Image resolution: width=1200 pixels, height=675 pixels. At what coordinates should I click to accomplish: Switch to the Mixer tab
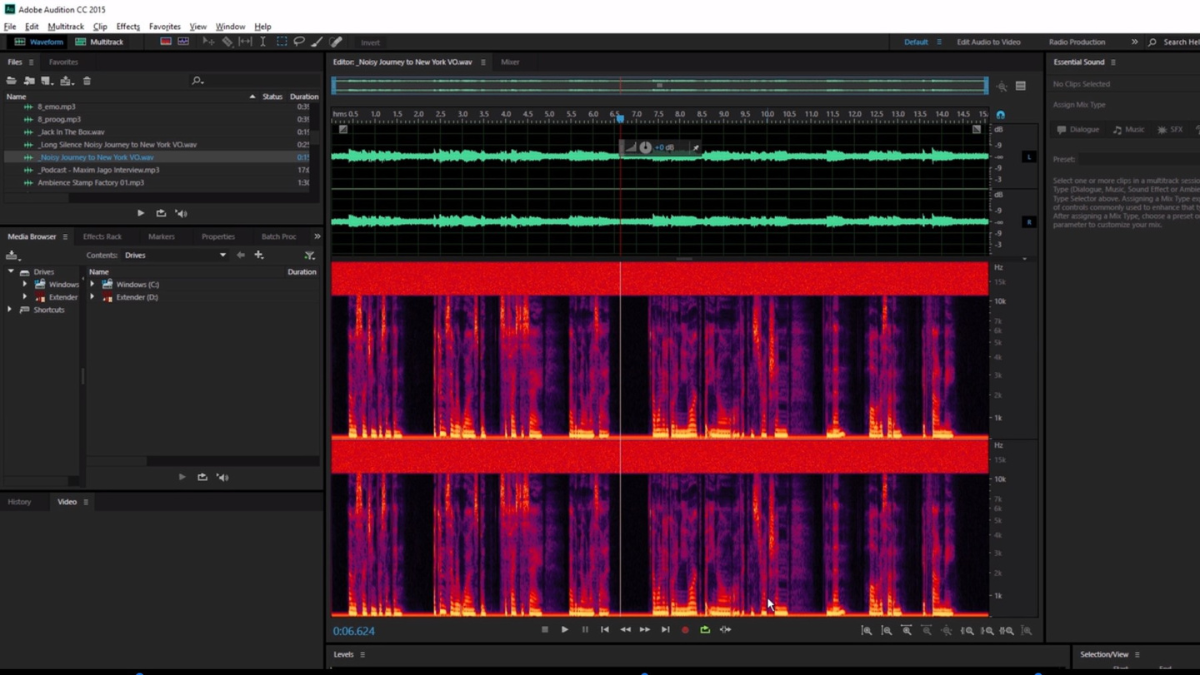510,61
